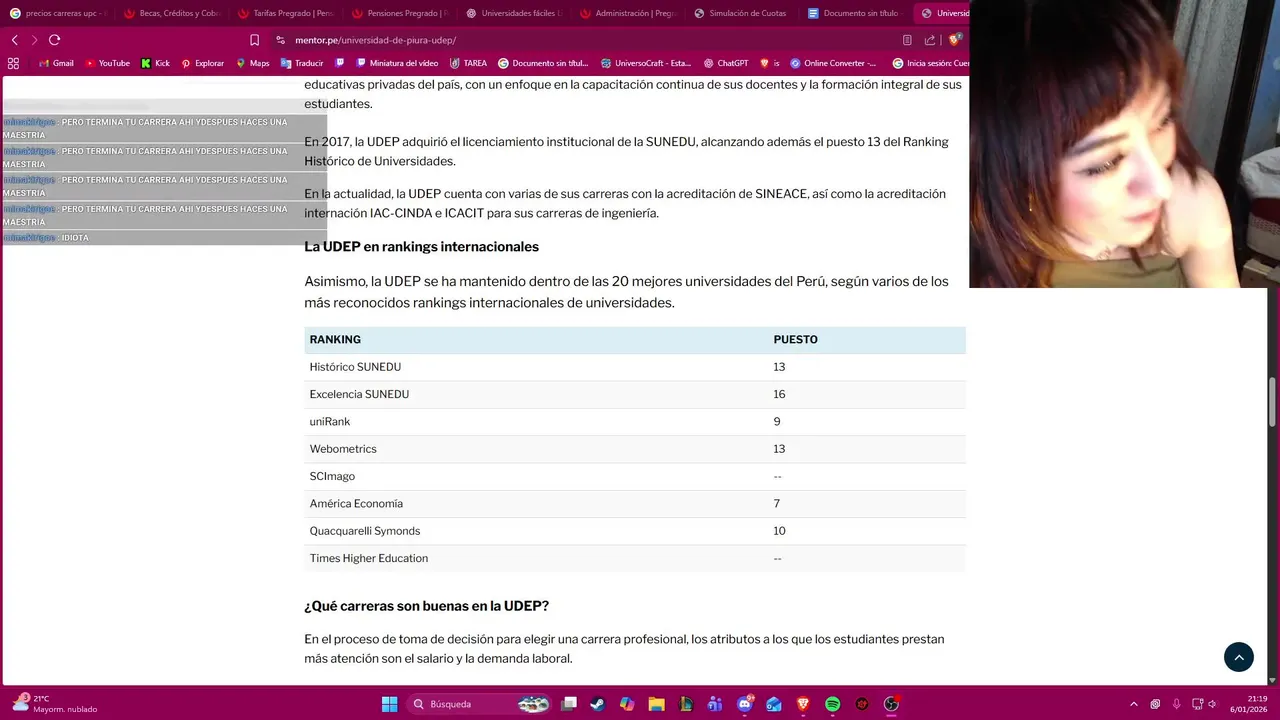Click the scroll-to-top round button
This screenshot has width=1280, height=720.
(x=1238, y=657)
